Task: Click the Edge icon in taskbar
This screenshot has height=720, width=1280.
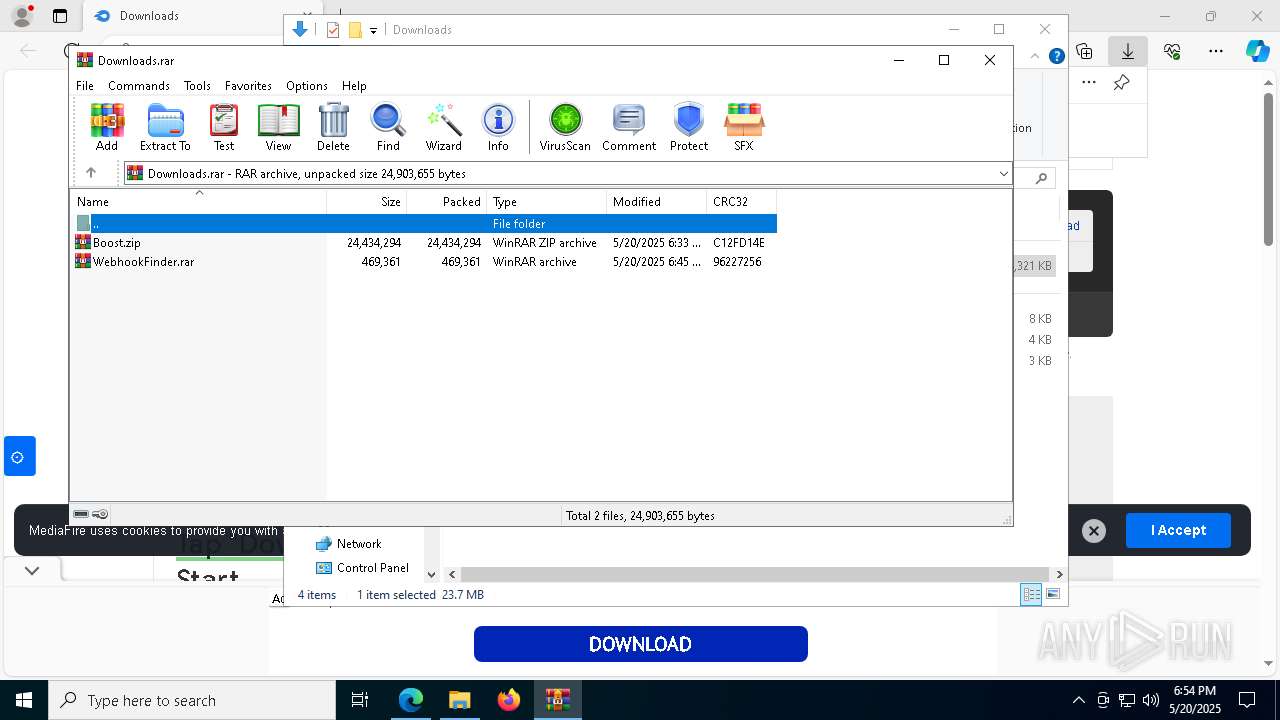Action: coord(411,700)
